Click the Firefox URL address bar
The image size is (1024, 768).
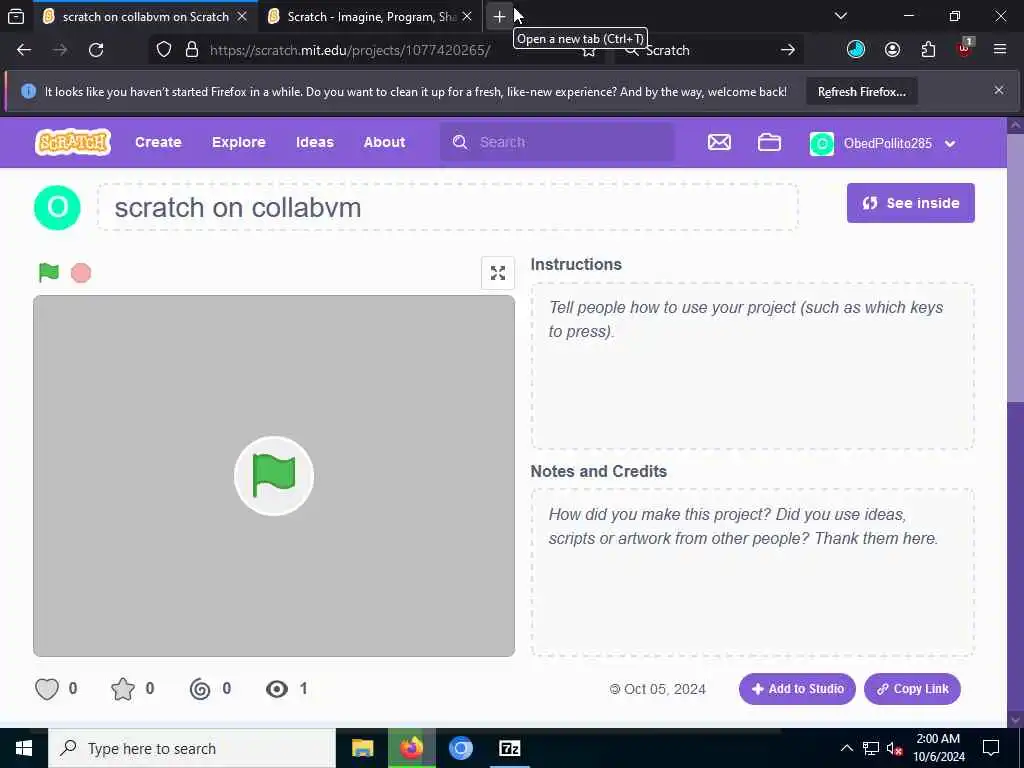point(377,50)
